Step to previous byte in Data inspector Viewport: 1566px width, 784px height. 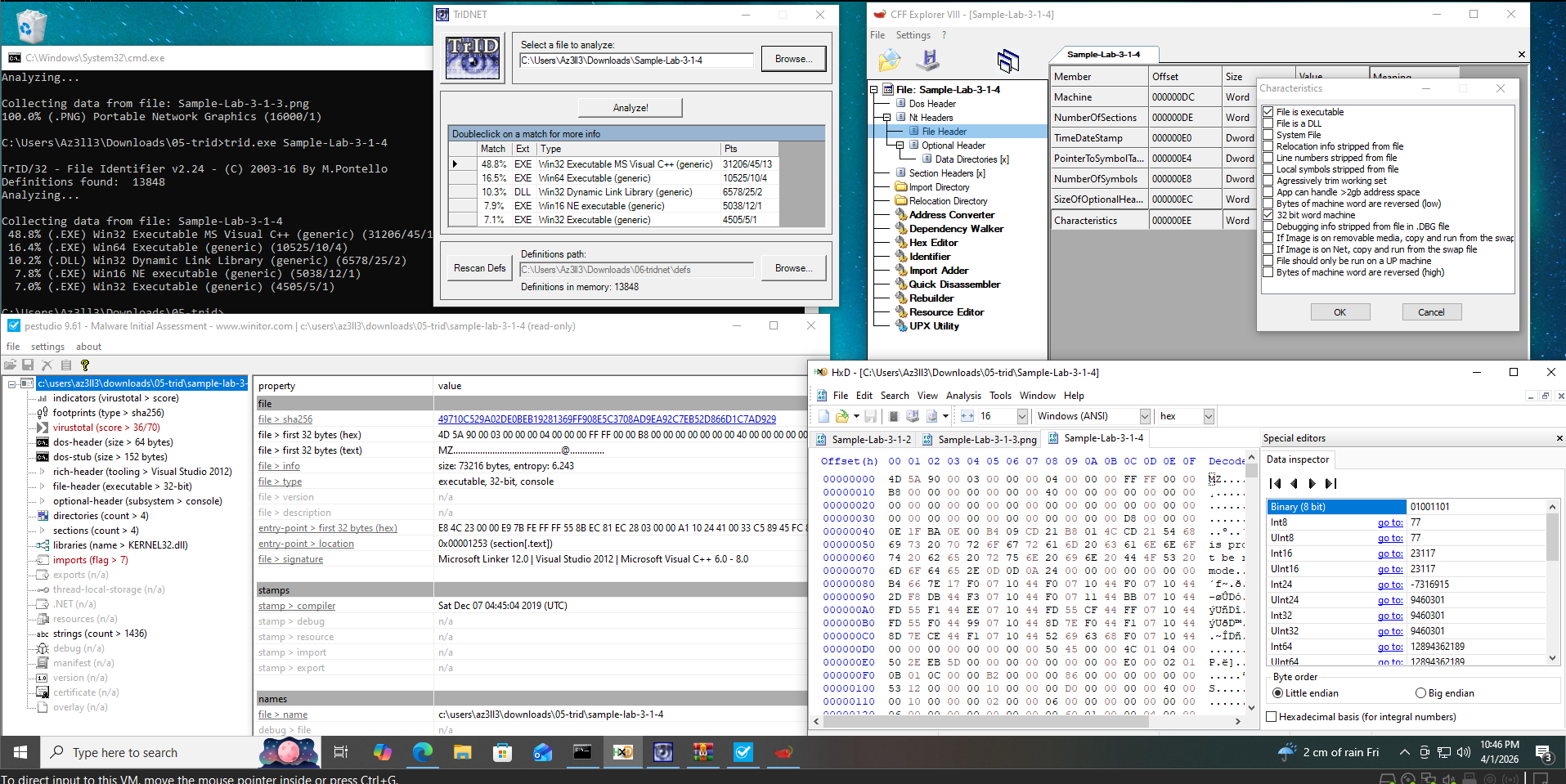1294,484
